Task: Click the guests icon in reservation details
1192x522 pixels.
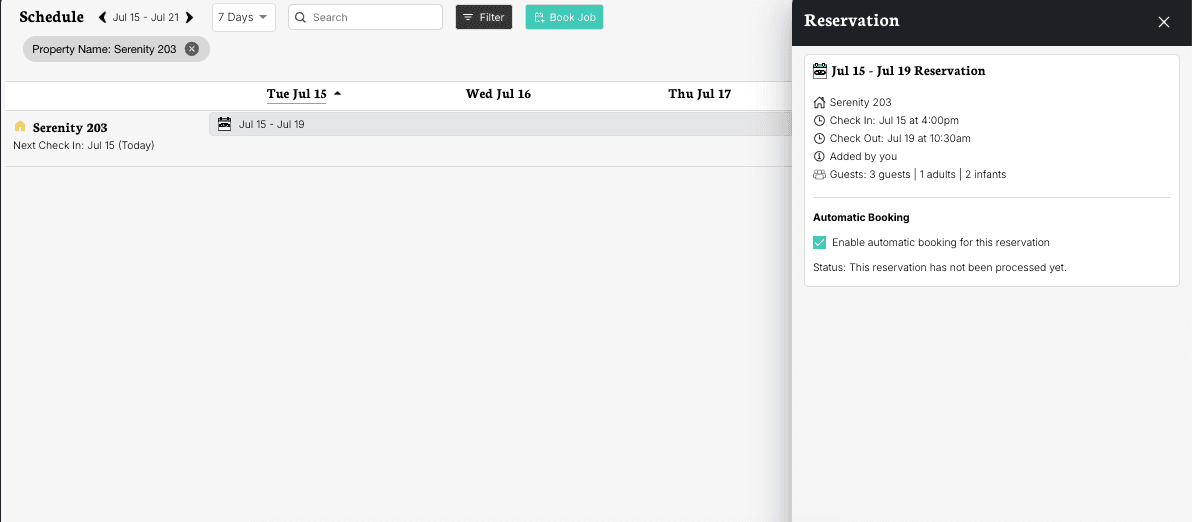Action: tap(820, 174)
